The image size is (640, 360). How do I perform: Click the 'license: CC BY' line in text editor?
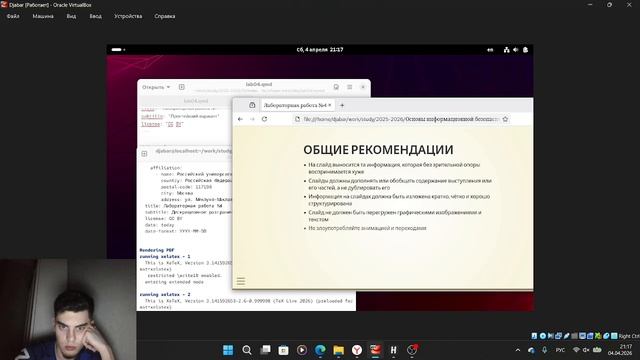tap(162, 124)
